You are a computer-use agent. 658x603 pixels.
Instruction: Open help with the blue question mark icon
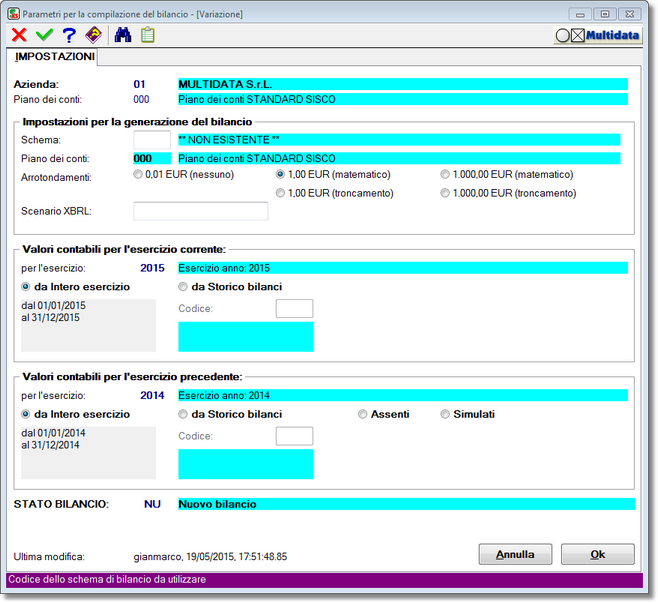point(69,35)
